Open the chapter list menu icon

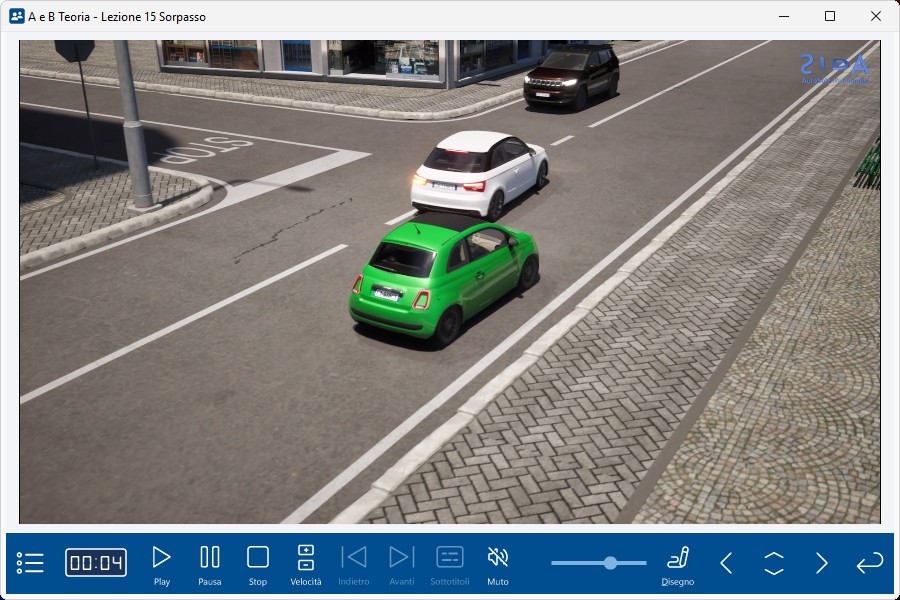31,563
